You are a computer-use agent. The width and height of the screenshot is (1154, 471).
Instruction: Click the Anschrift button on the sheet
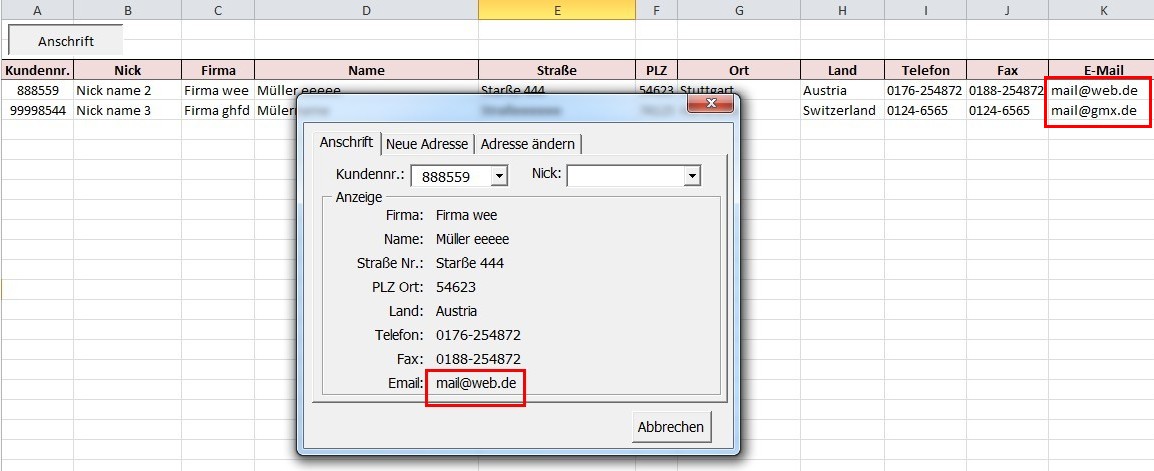[66, 40]
